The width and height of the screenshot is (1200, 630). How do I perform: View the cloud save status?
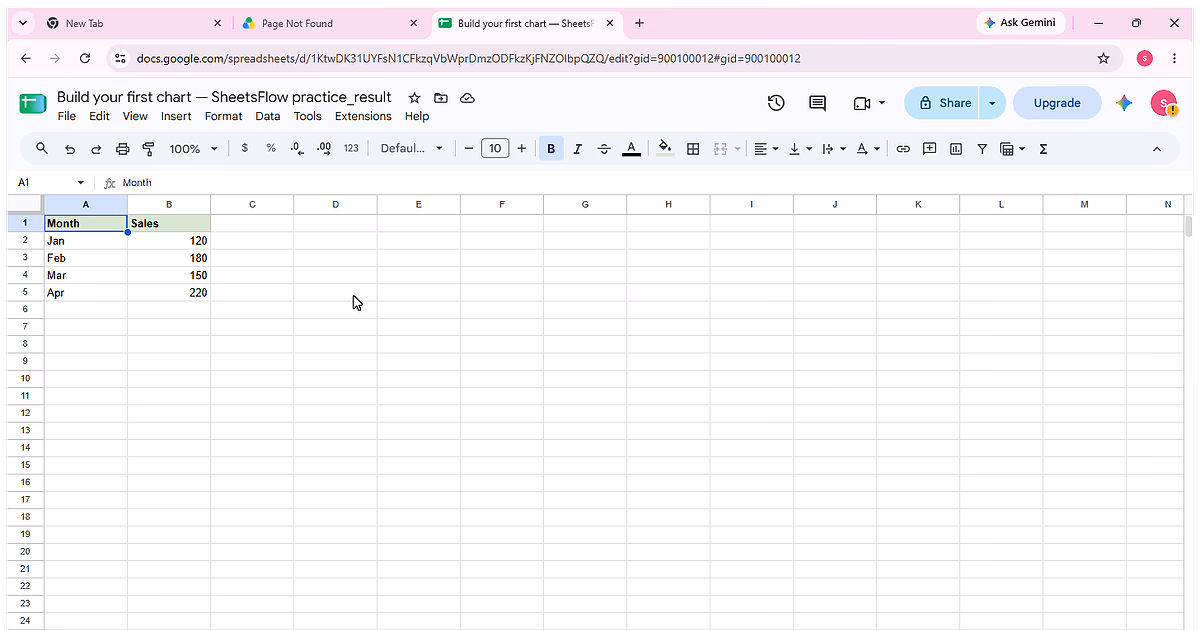pyautogui.click(x=467, y=98)
